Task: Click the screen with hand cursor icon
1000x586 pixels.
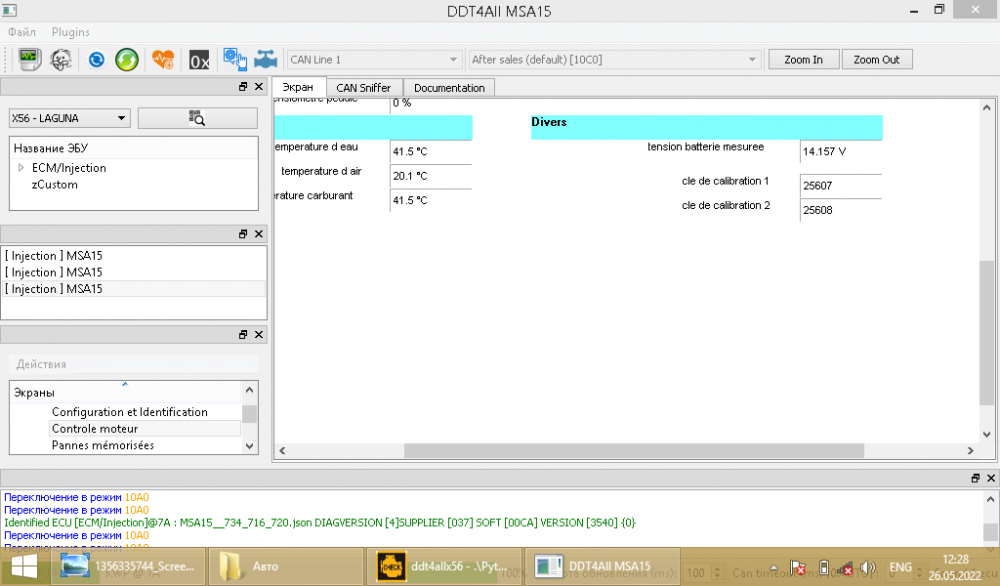Action: pyautogui.click(x=235, y=59)
